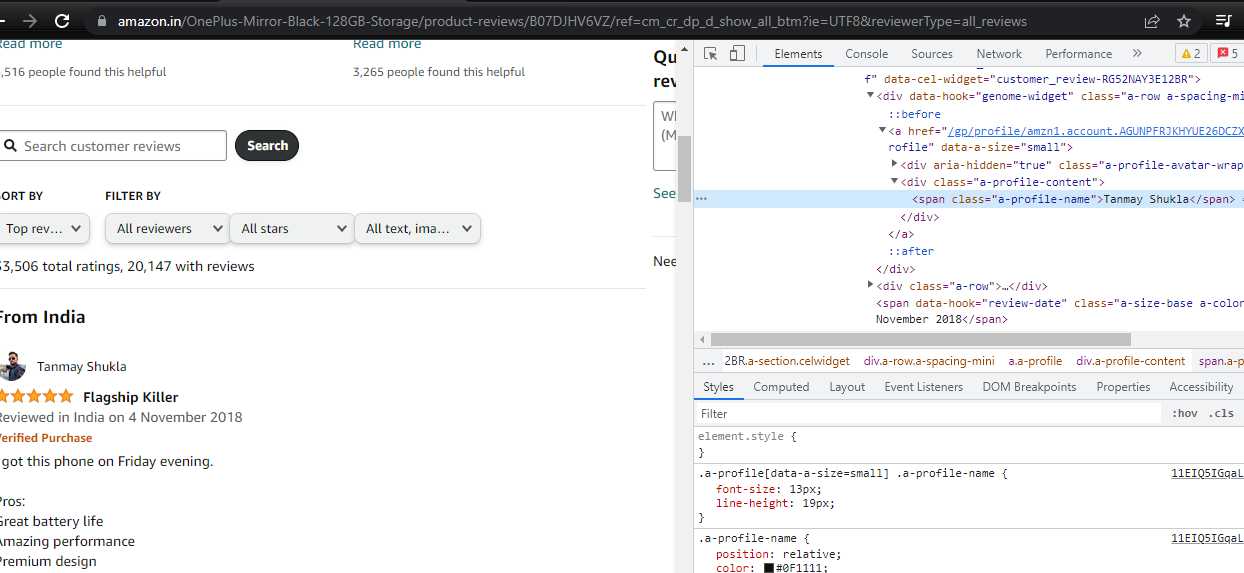Focus the Styles Filter input
Viewport: 1244px width, 573px height.
click(x=930, y=414)
